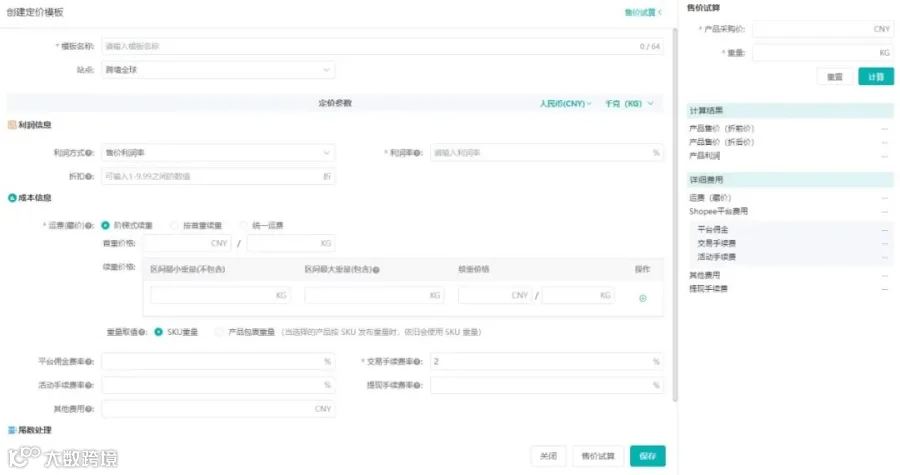
Task: Click the 尾数处理 section heading
Action: [x=30, y=430]
